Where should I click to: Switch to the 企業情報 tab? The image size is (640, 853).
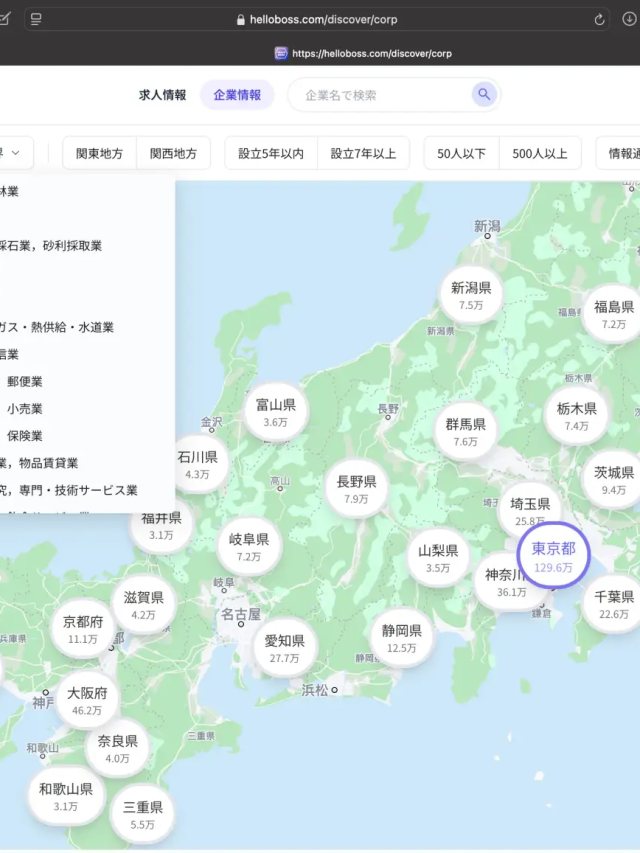[237, 95]
